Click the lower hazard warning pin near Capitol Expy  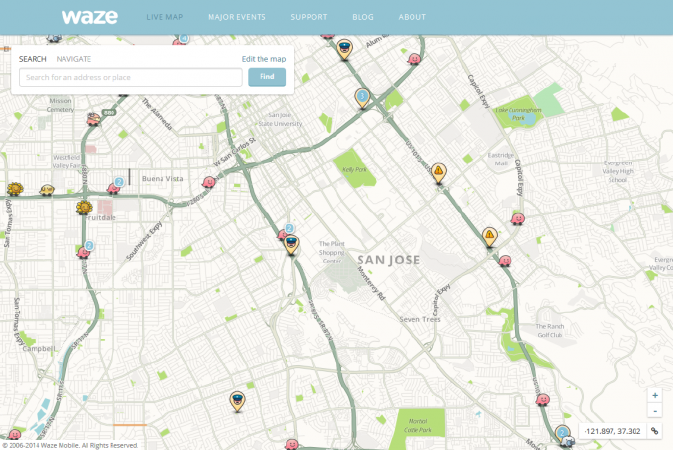[x=489, y=237]
